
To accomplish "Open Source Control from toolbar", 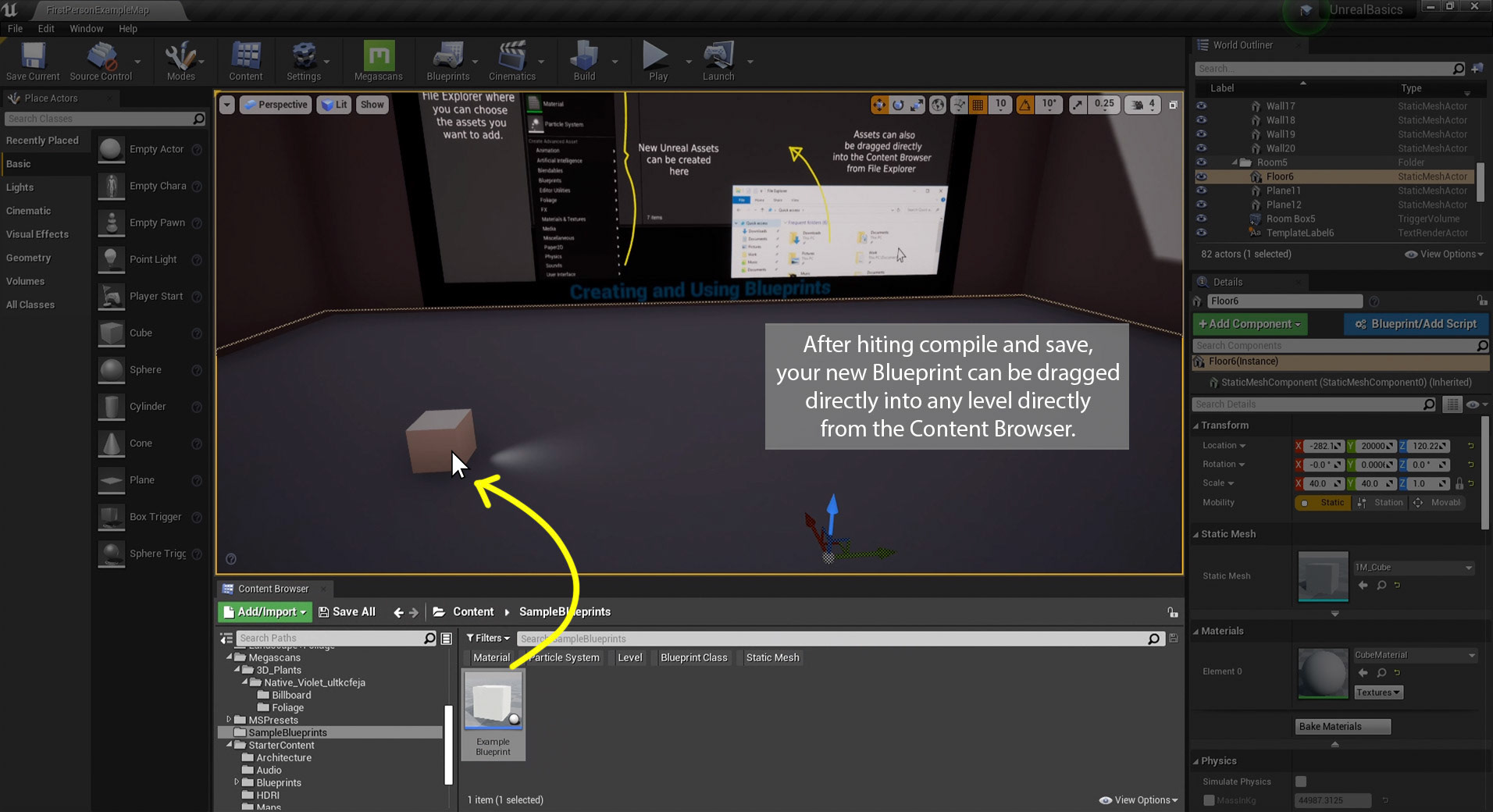I will pos(101,61).
